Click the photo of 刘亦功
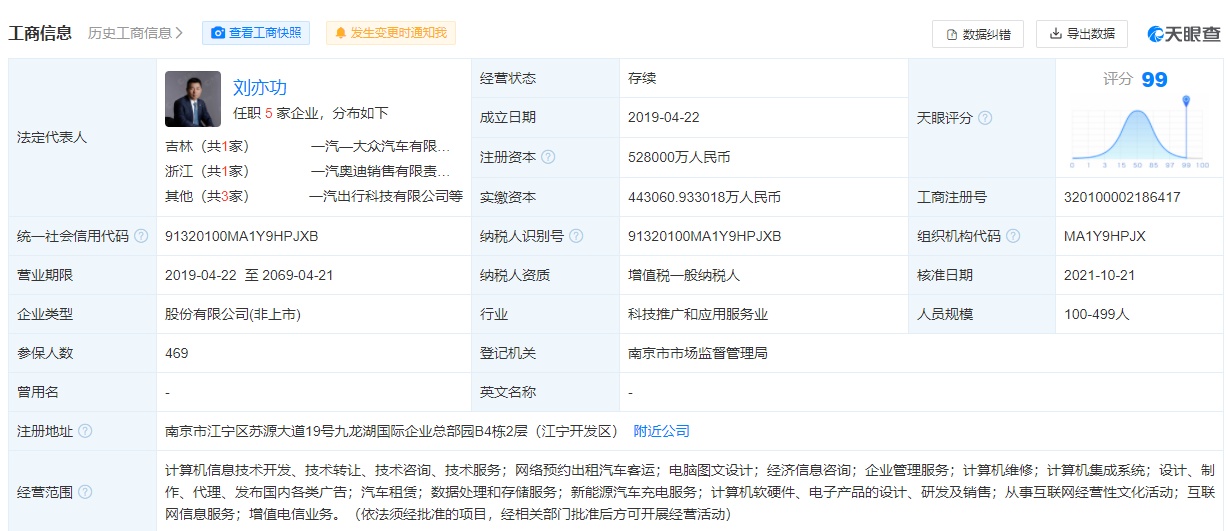This screenshot has height=531, width=1227. 193,99
